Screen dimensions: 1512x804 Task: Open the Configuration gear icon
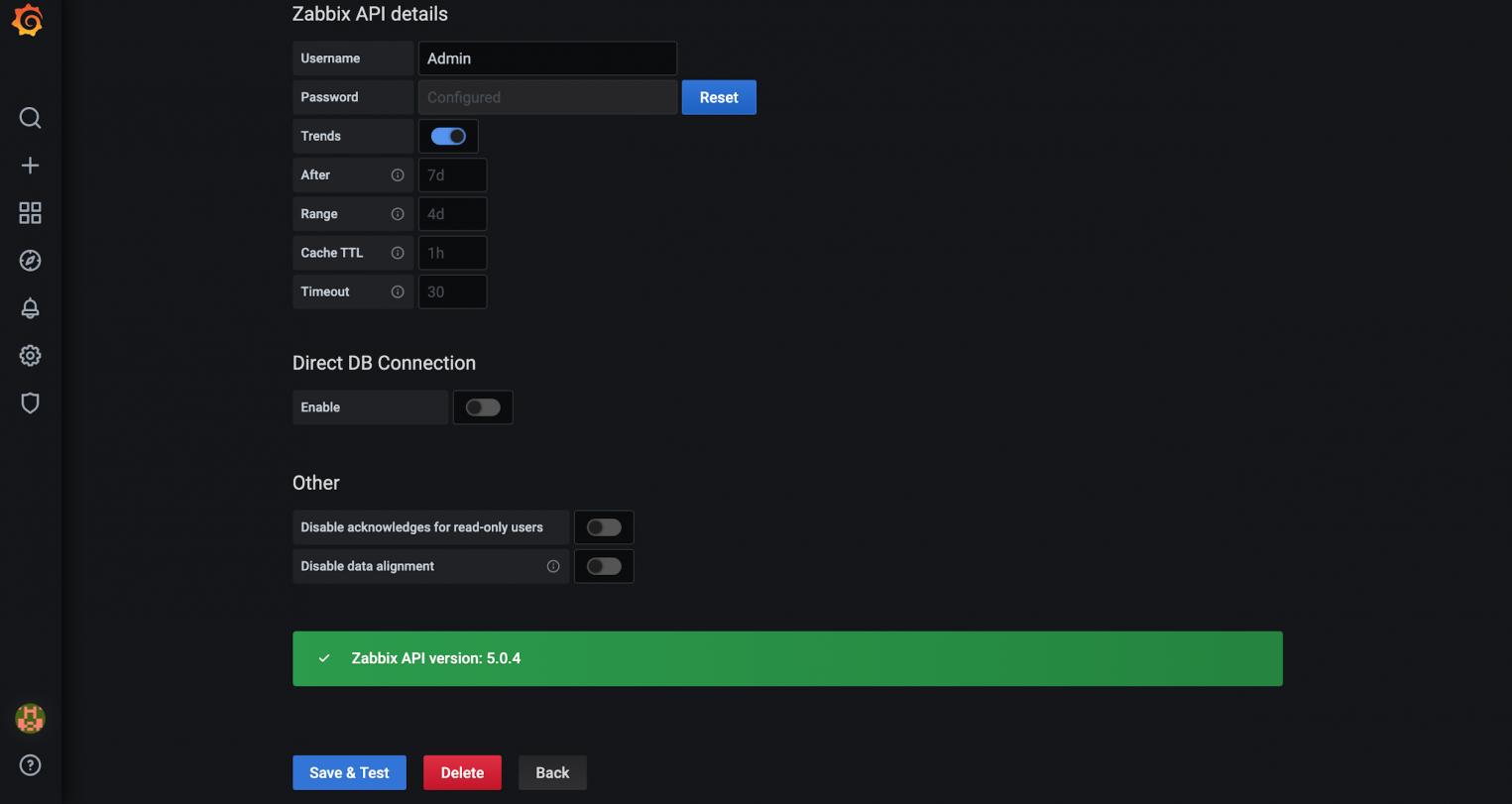coord(30,356)
